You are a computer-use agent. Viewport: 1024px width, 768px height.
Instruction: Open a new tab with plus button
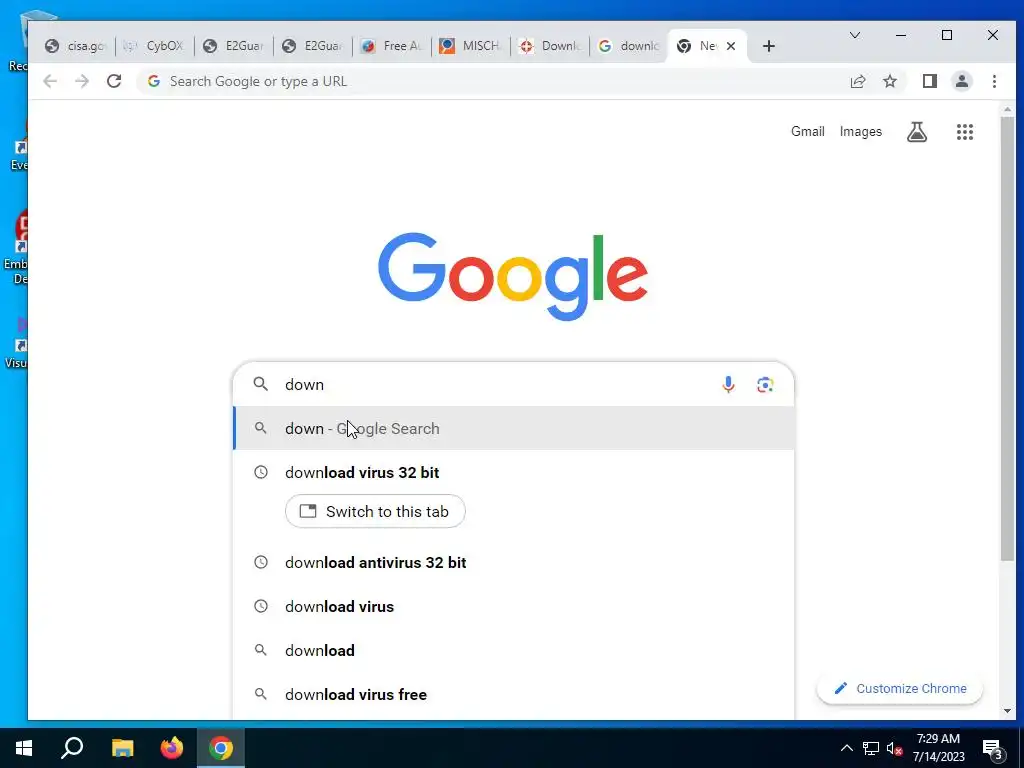(769, 46)
